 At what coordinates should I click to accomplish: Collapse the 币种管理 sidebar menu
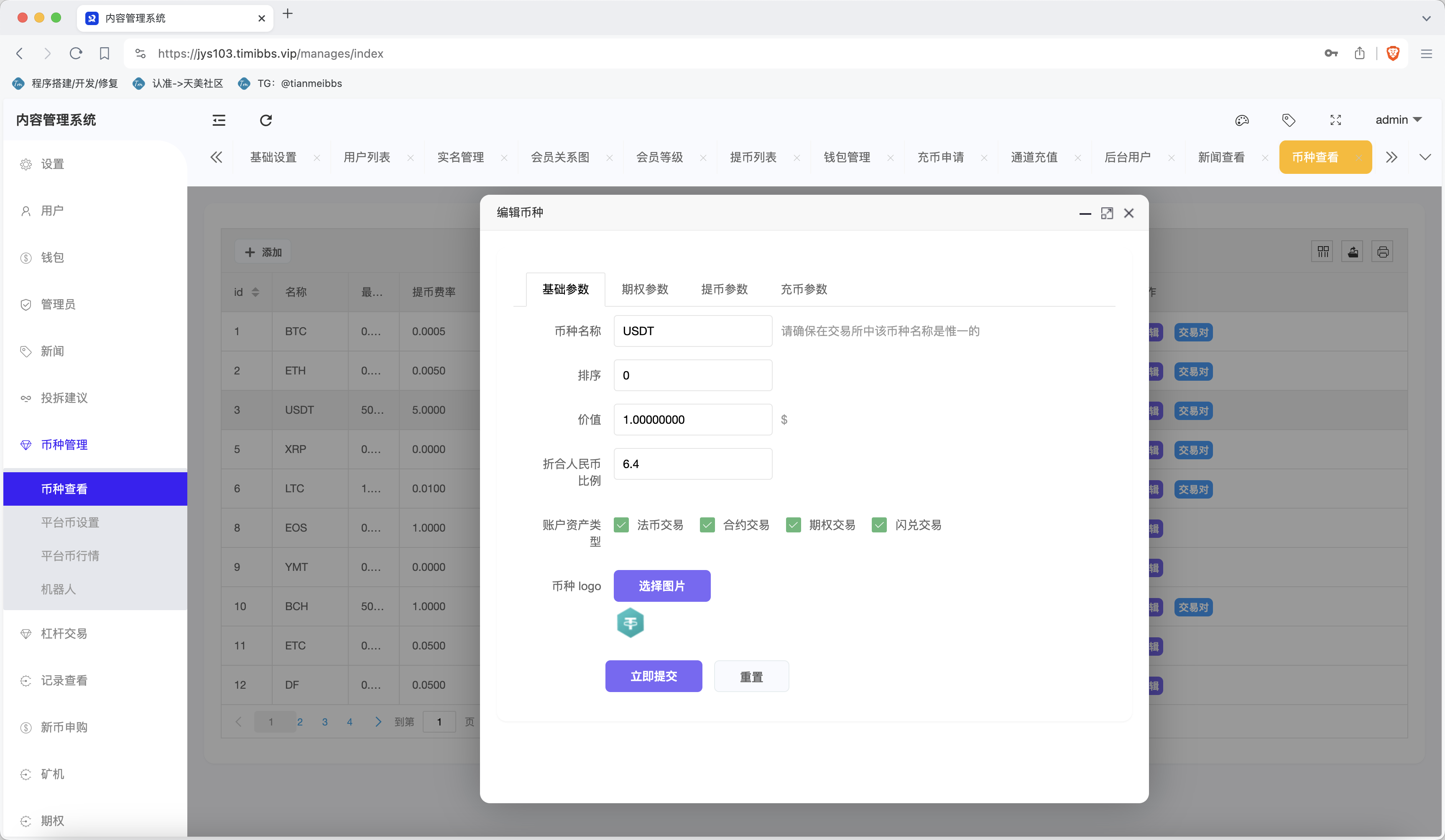coord(95,445)
